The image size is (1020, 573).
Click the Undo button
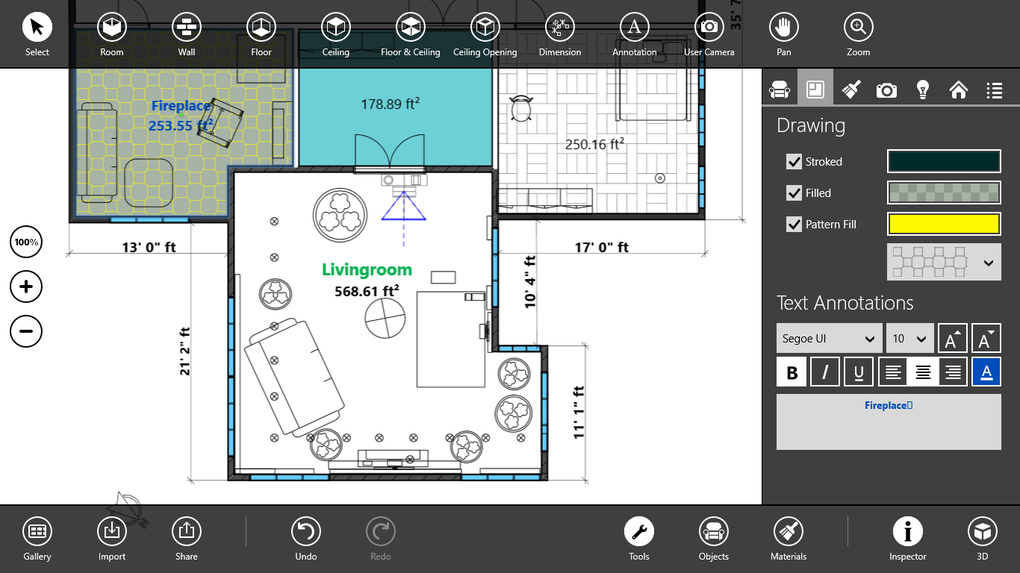(x=306, y=539)
